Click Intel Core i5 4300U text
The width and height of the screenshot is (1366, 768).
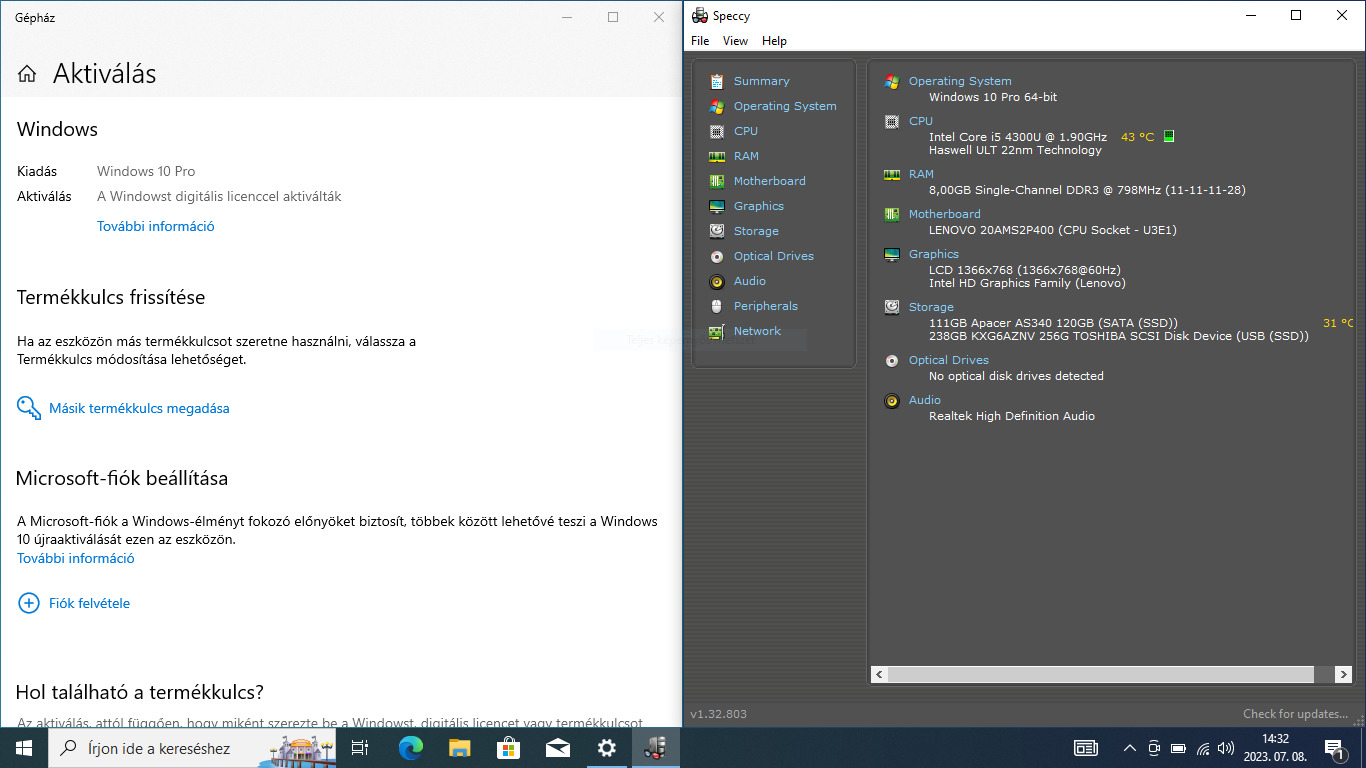(x=1017, y=137)
